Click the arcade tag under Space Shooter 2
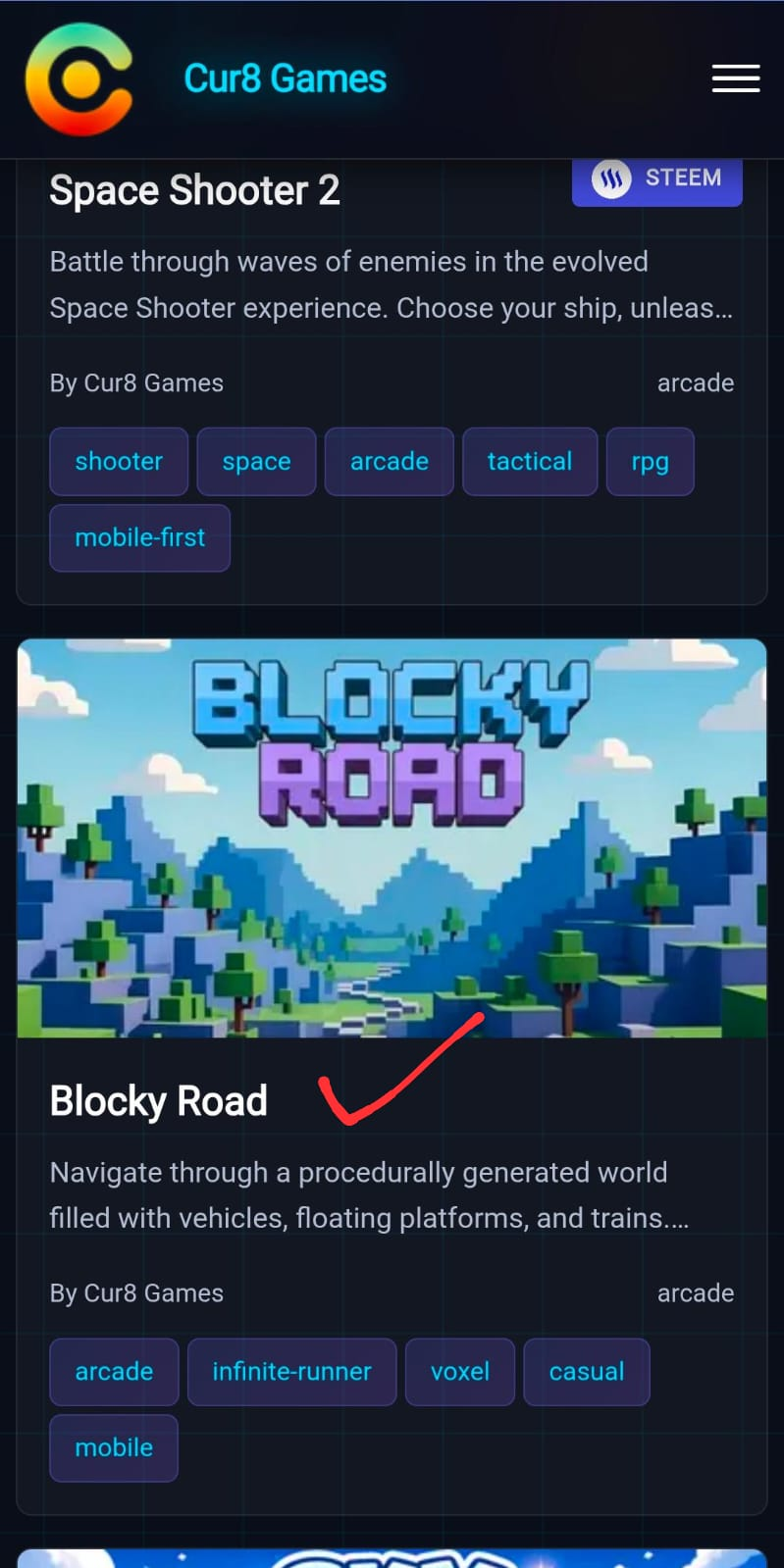Screen dimensions: 784x1568 (x=390, y=461)
